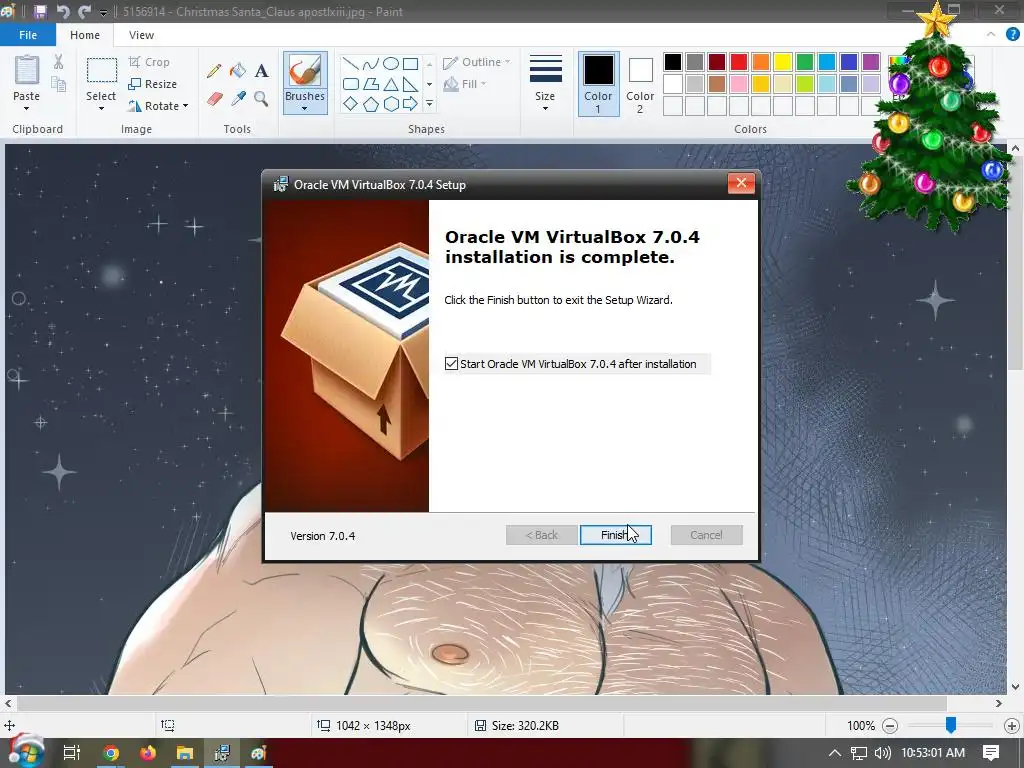1024x768 pixels.
Task: Select the Magnifier tool
Action: point(261,99)
